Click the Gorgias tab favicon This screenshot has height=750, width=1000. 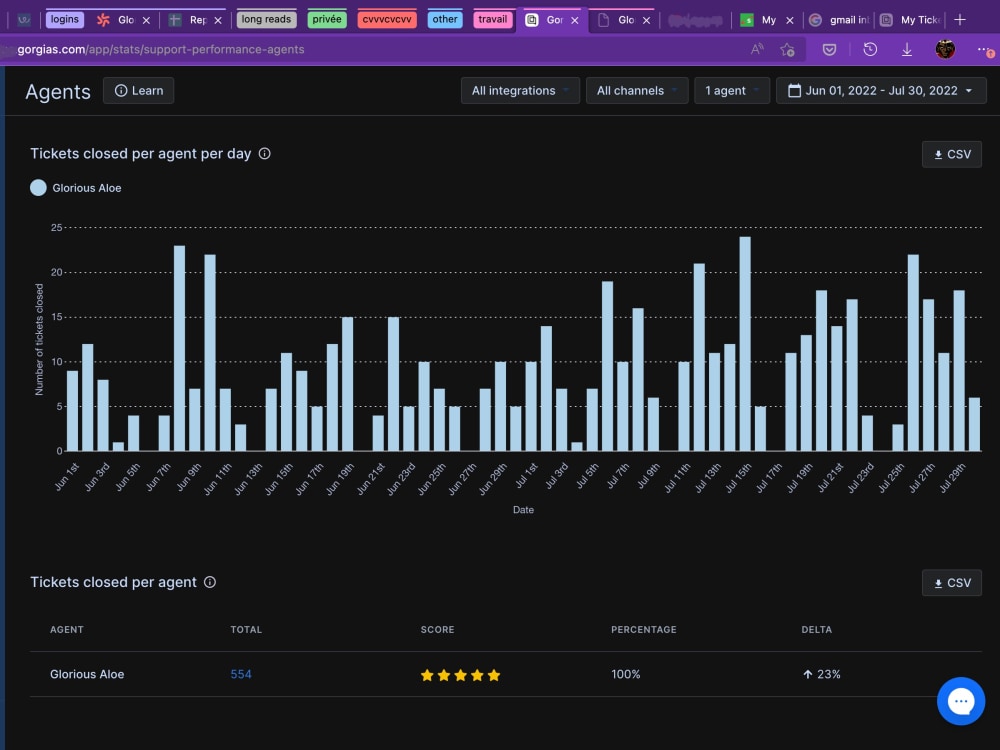coord(531,20)
